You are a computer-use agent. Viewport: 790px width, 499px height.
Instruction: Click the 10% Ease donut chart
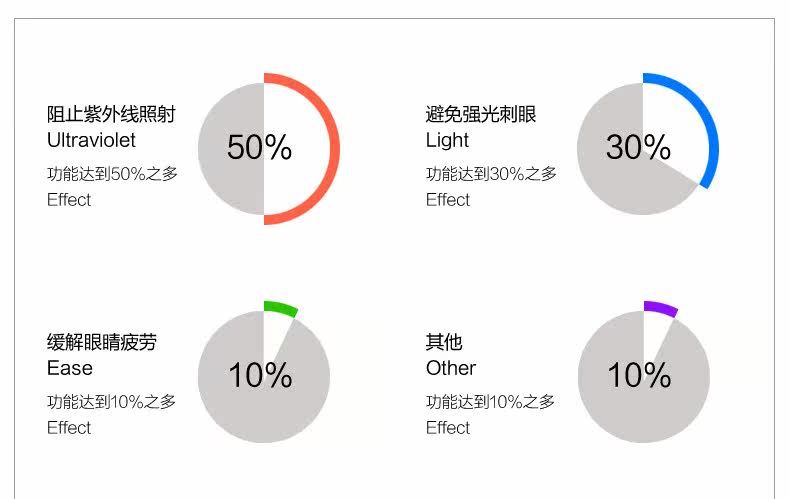click(264, 377)
